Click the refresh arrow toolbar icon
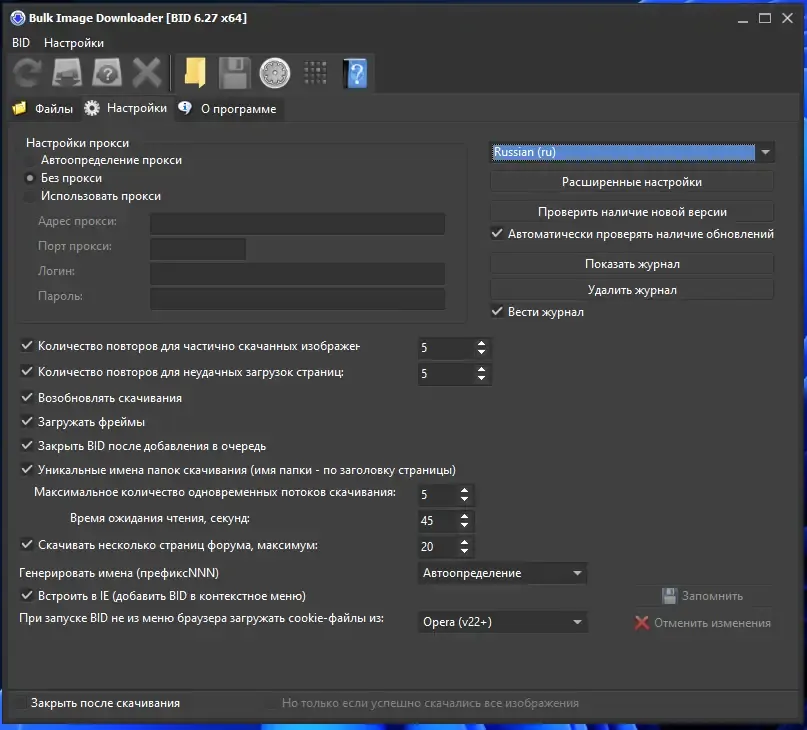 coord(27,73)
